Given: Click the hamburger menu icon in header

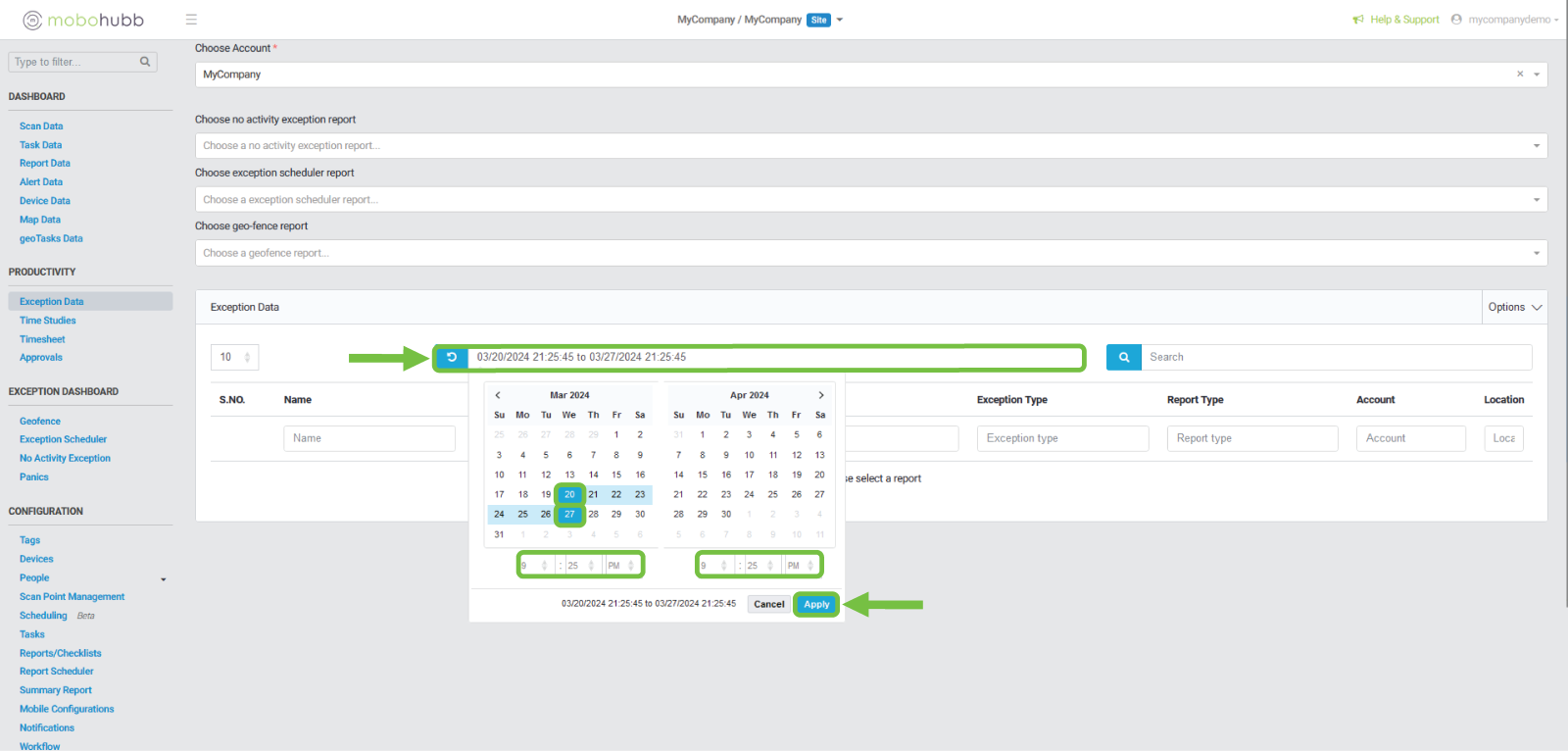Looking at the screenshot, I should (x=191, y=20).
